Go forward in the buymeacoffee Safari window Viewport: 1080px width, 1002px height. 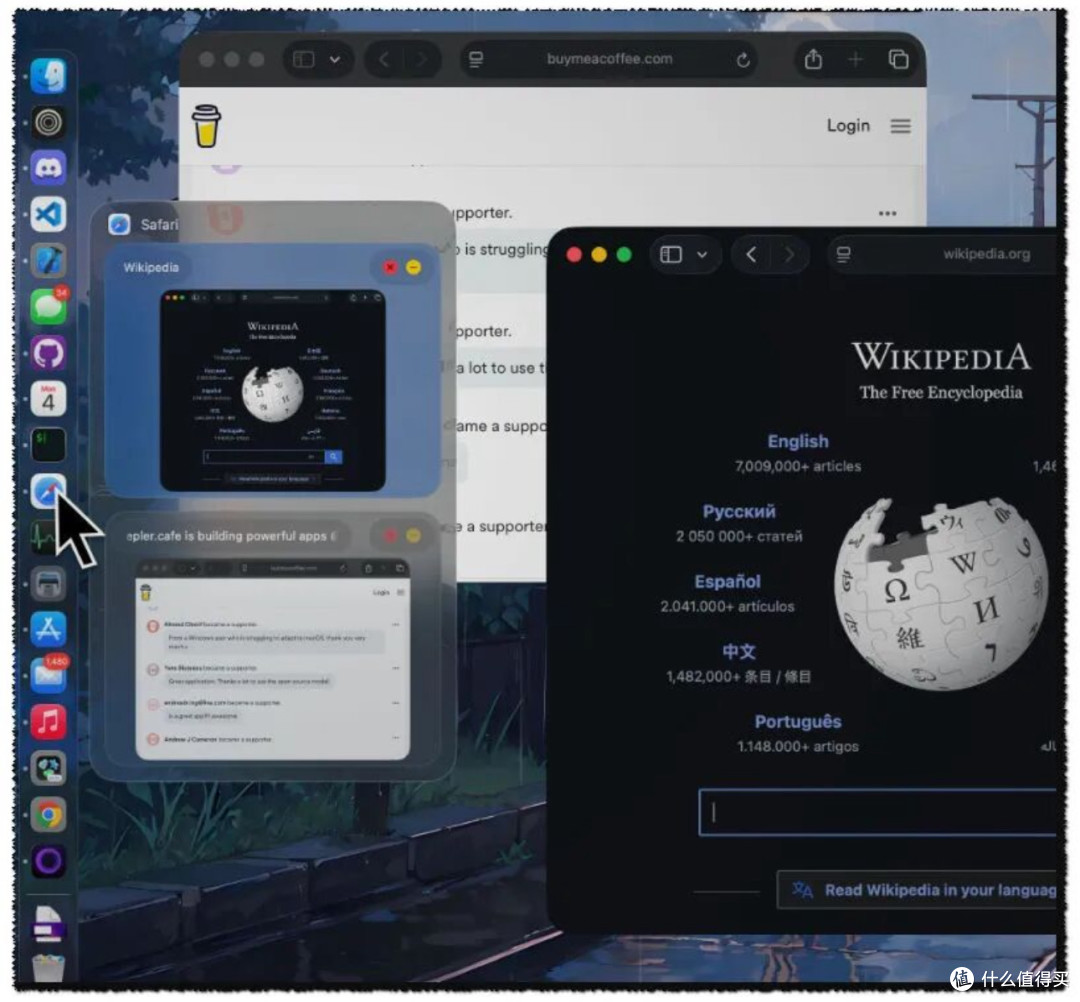421,60
